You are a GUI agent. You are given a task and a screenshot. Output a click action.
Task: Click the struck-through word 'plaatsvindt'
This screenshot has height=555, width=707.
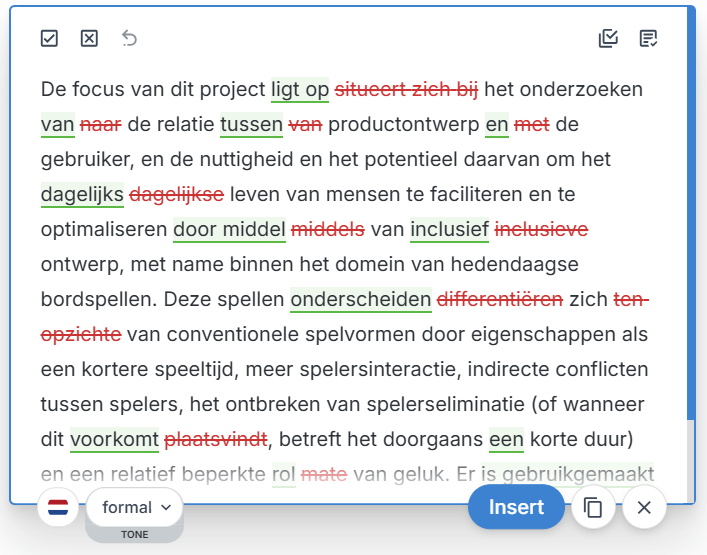pos(215,439)
